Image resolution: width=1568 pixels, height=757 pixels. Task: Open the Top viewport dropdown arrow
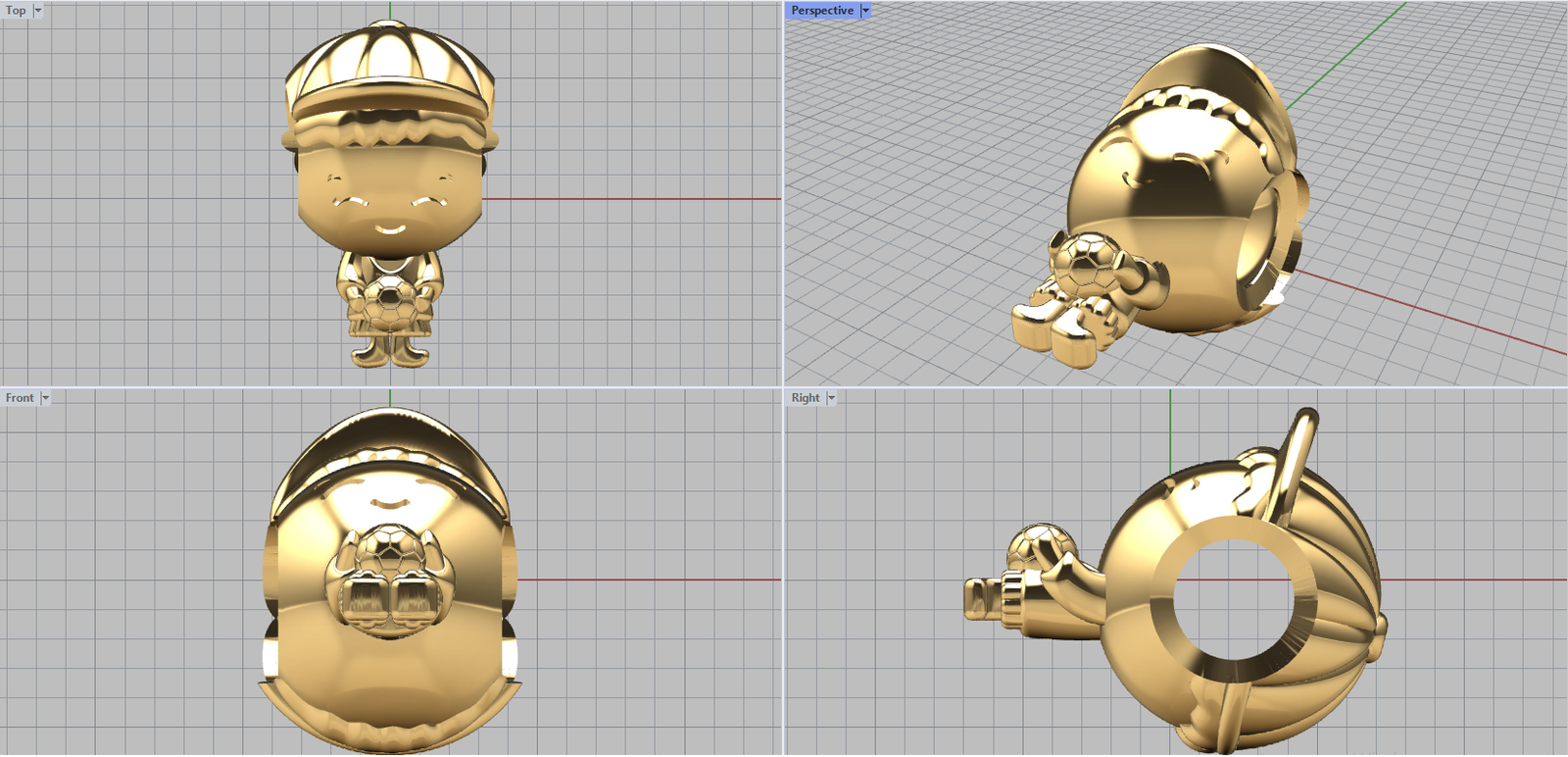(x=38, y=11)
